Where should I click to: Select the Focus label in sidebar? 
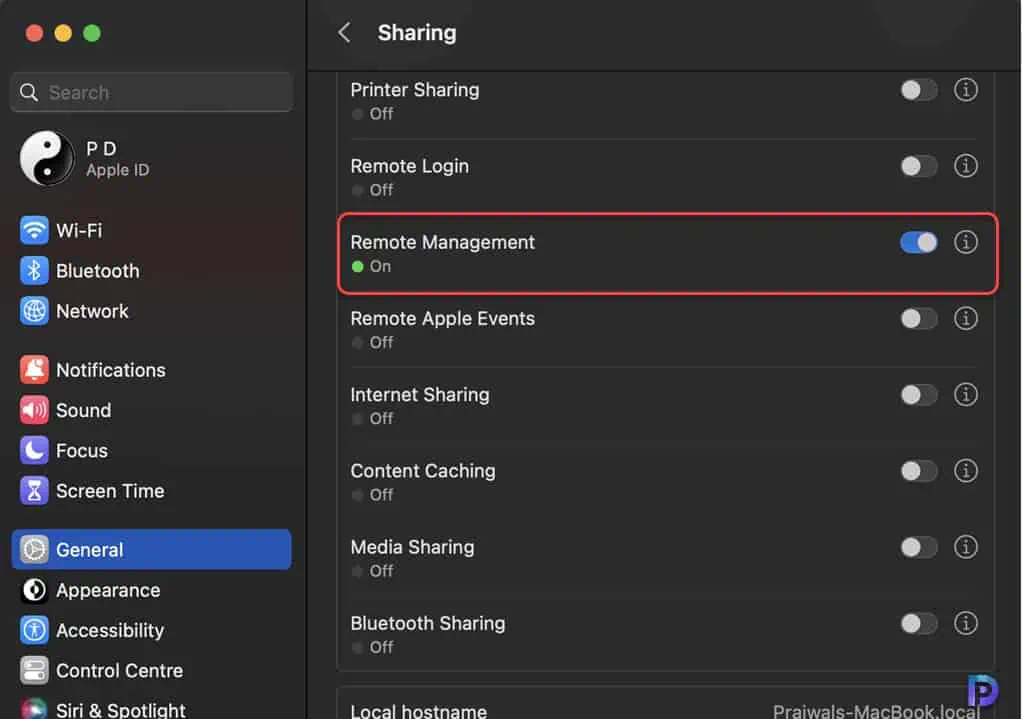[x=81, y=451]
